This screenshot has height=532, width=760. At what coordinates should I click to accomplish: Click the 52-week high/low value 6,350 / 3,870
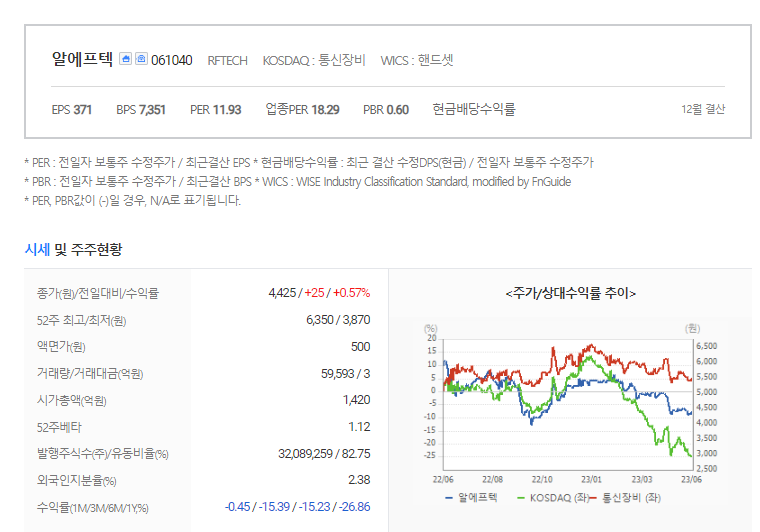pyautogui.click(x=338, y=320)
